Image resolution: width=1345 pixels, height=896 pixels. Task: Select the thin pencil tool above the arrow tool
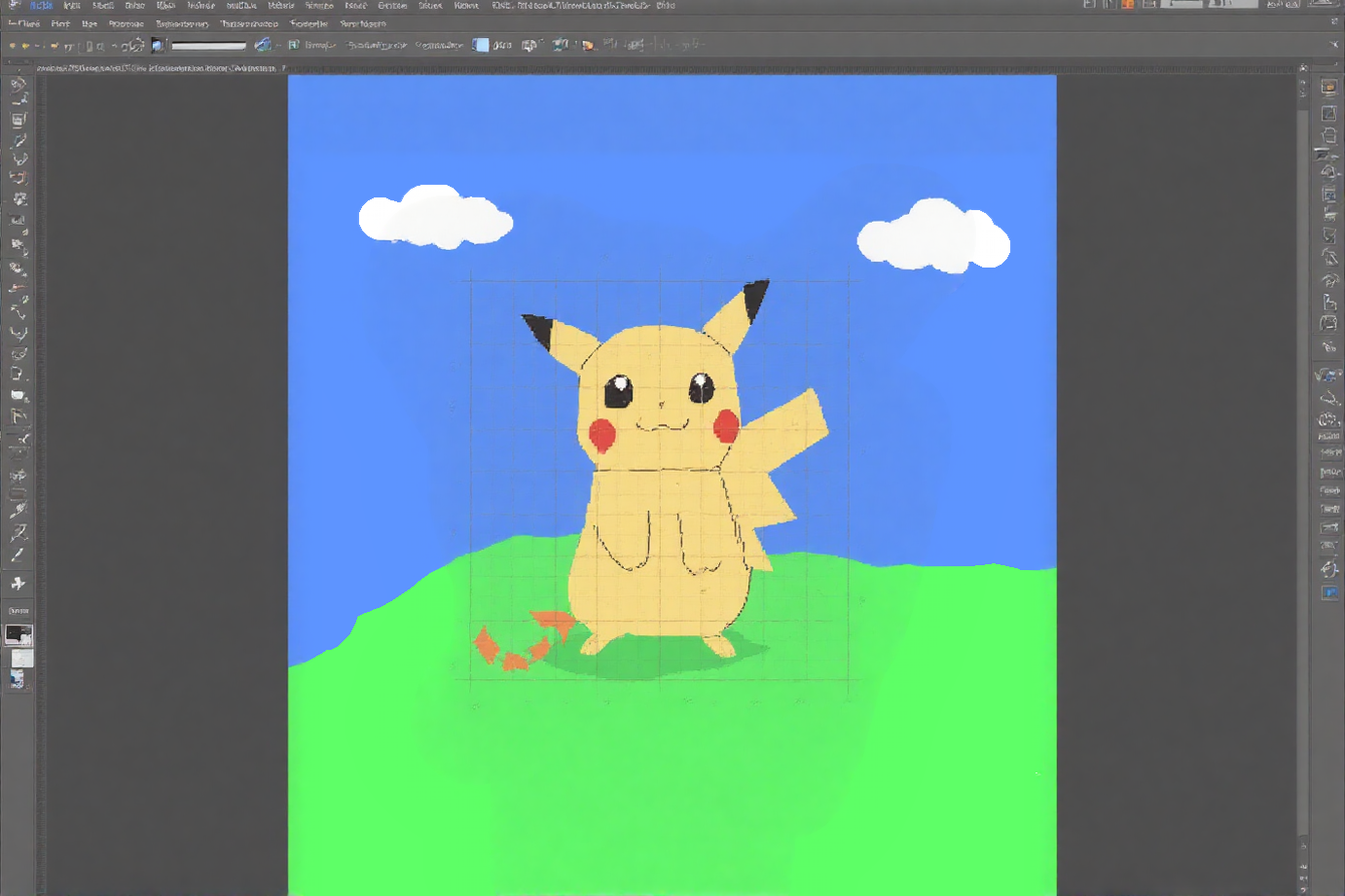tap(18, 556)
